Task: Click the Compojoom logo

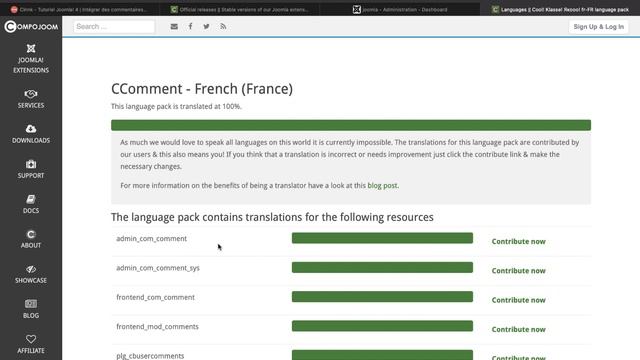Action: (31, 27)
